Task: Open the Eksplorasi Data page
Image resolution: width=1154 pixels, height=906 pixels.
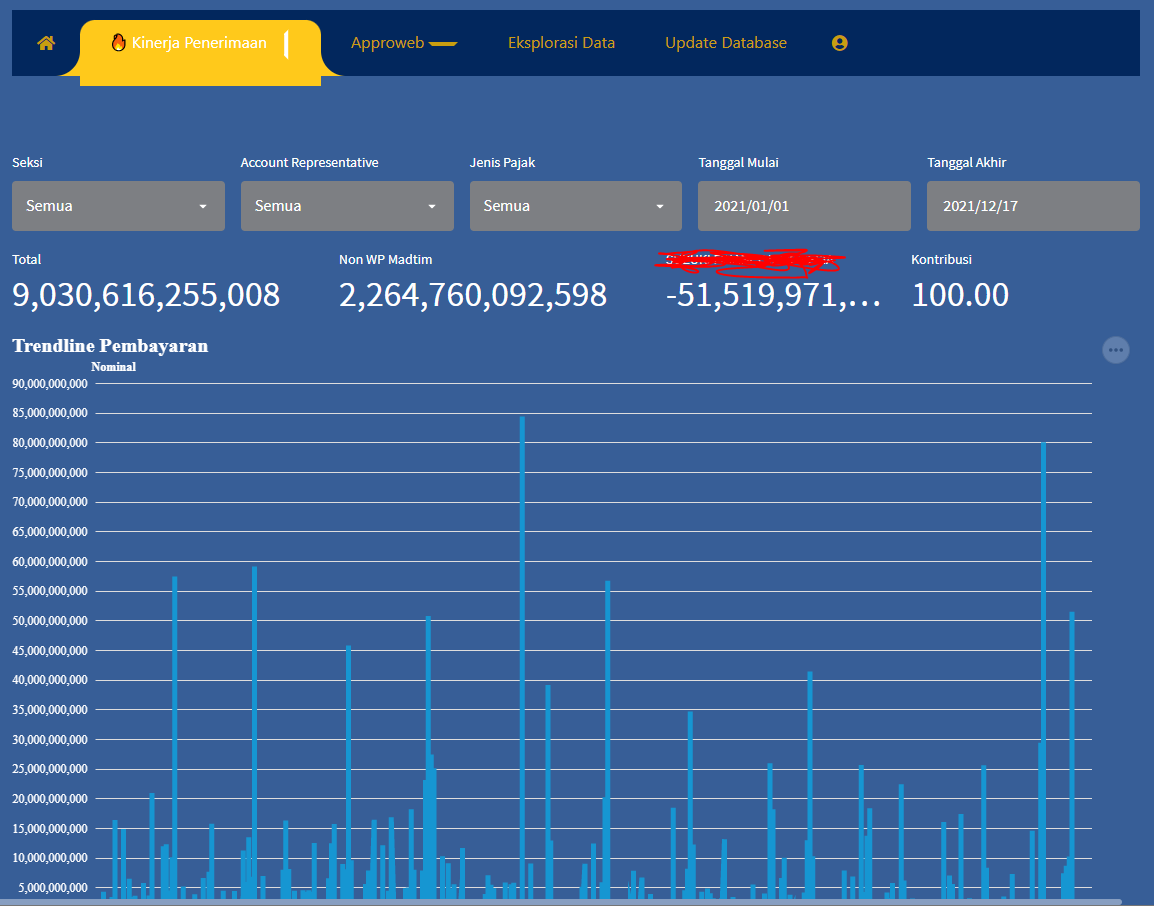Action: (562, 43)
